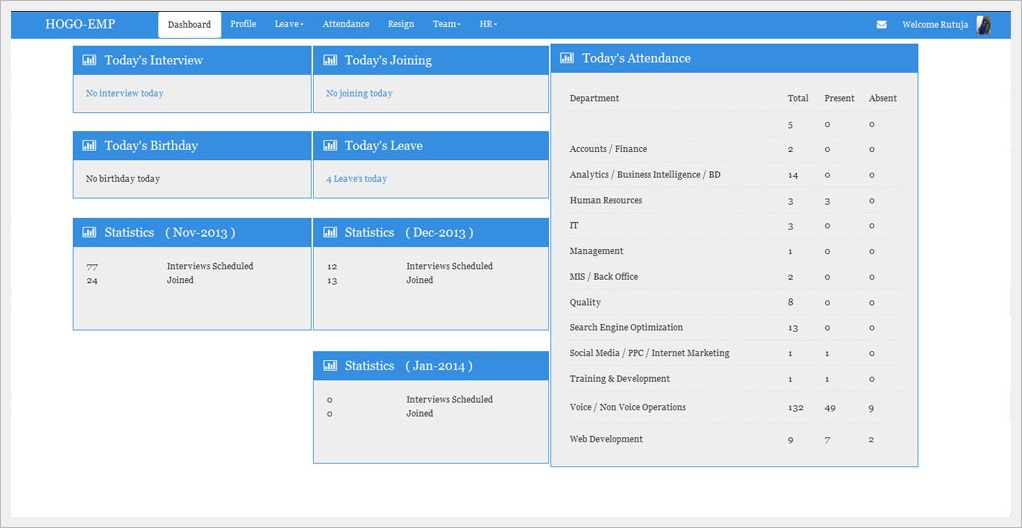The width and height of the screenshot is (1022, 528).
Task: Click the "No joining today" link
Action: [x=359, y=93]
